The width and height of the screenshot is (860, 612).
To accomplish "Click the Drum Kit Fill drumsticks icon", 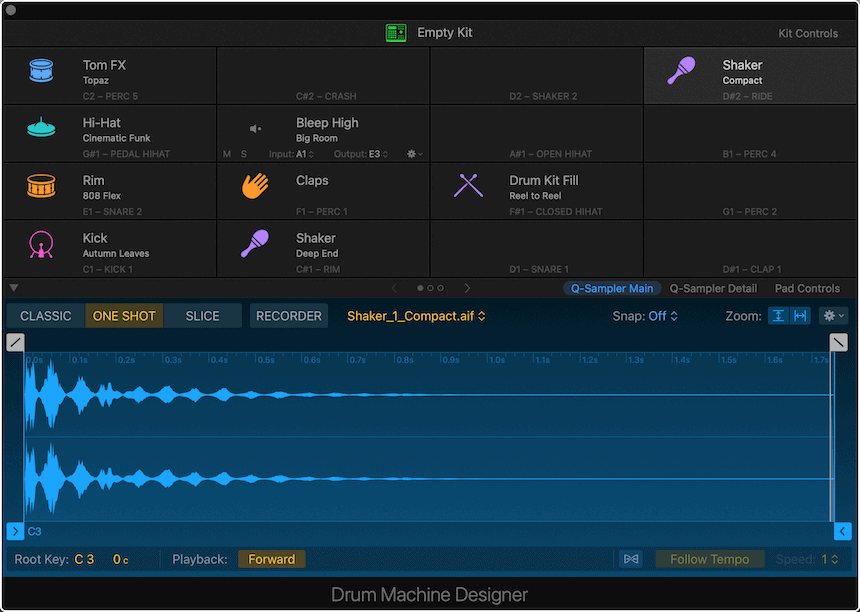I will point(468,186).
